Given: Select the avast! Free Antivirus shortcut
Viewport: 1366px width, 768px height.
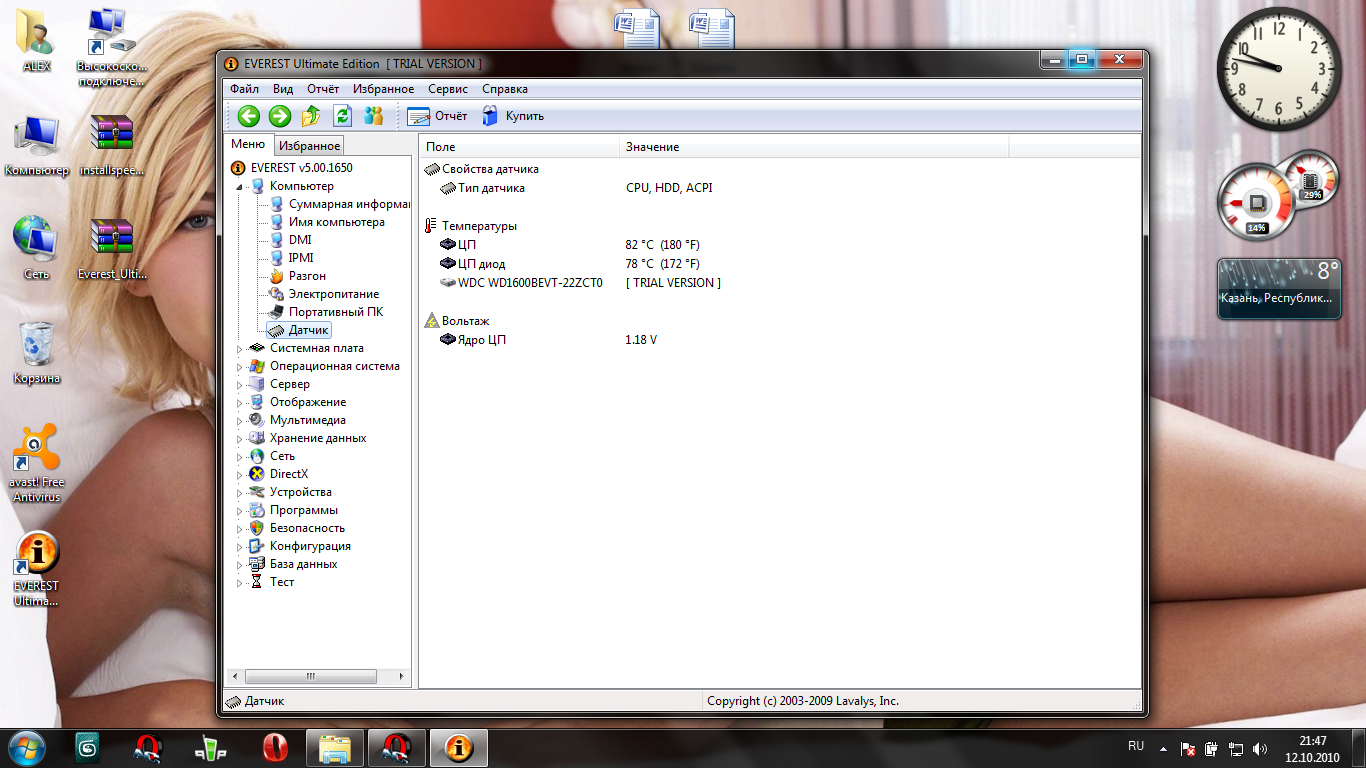Looking at the screenshot, I should [x=37, y=464].
